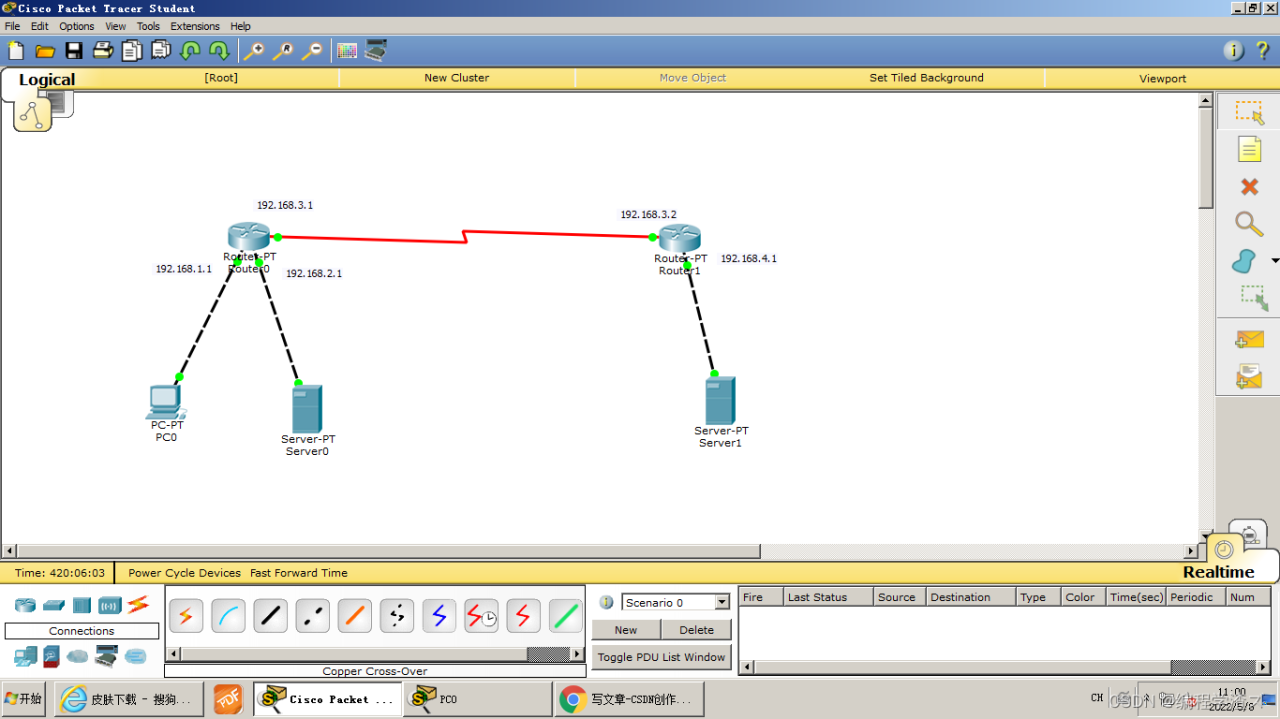Click New Cluster in the yellow bar
The height and width of the screenshot is (719, 1280).
456,78
